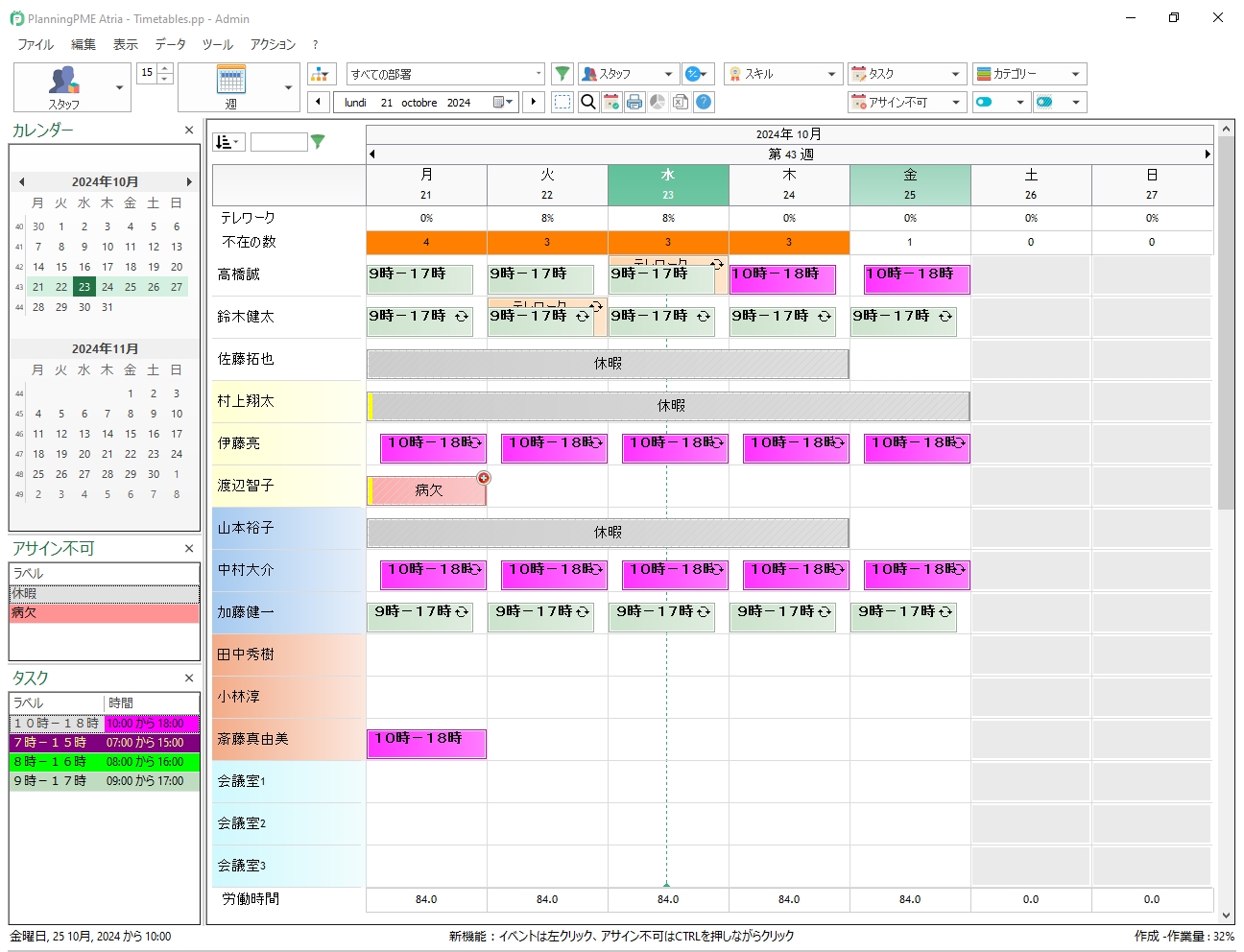Open the データ menu
Screen dimensions: 1244x952
tap(171, 44)
